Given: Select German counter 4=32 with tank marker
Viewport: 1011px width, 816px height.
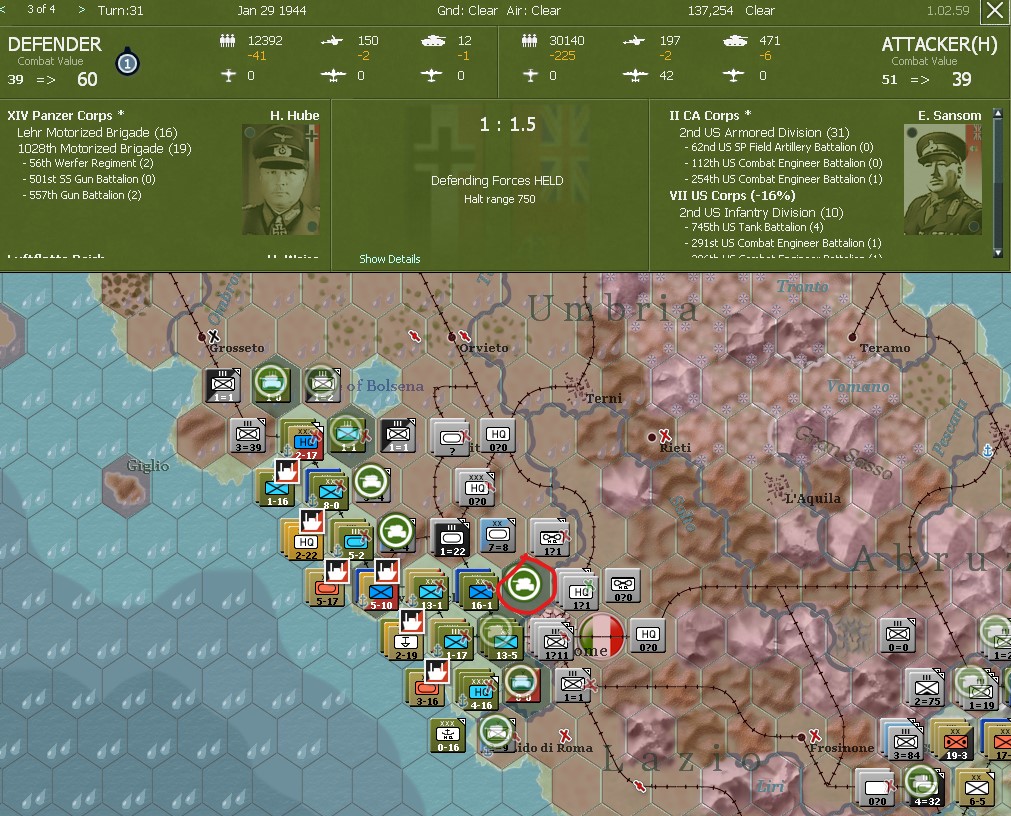Looking at the screenshot, I should [926, 788].
